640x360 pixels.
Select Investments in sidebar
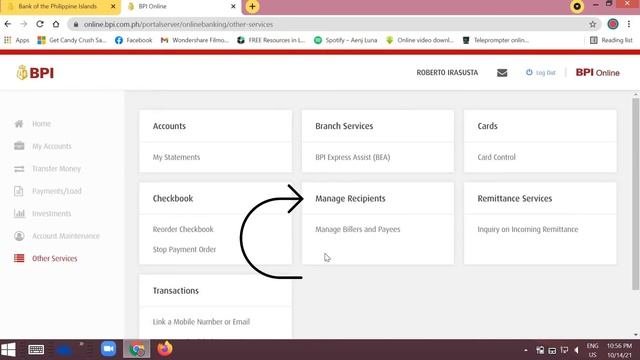coord(51,213)
